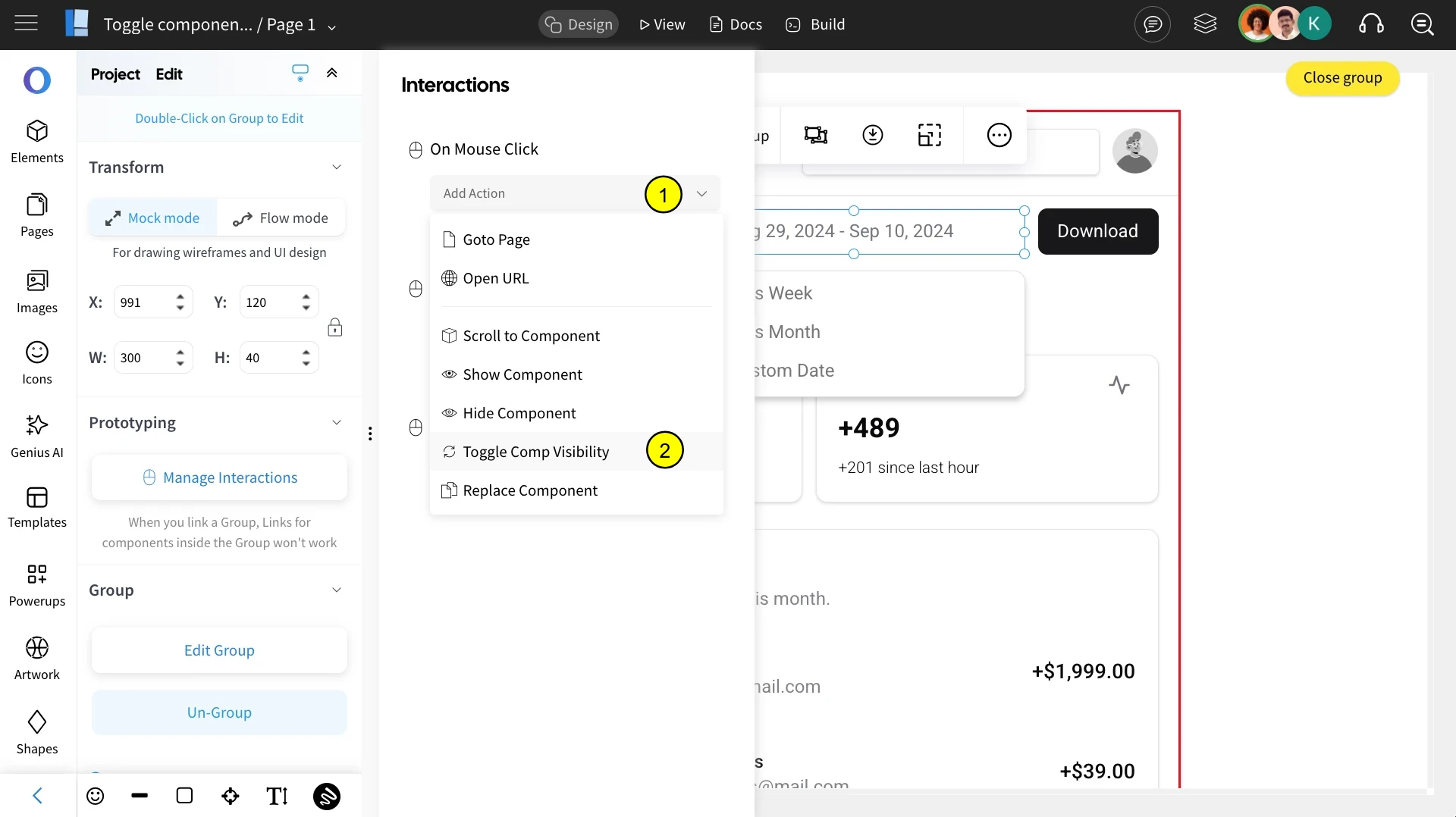This screenshot has width=1456, height=817.
Task: Select the text tool in bottom toolbar
Action: pyautogui.click(x=278, y=796)
